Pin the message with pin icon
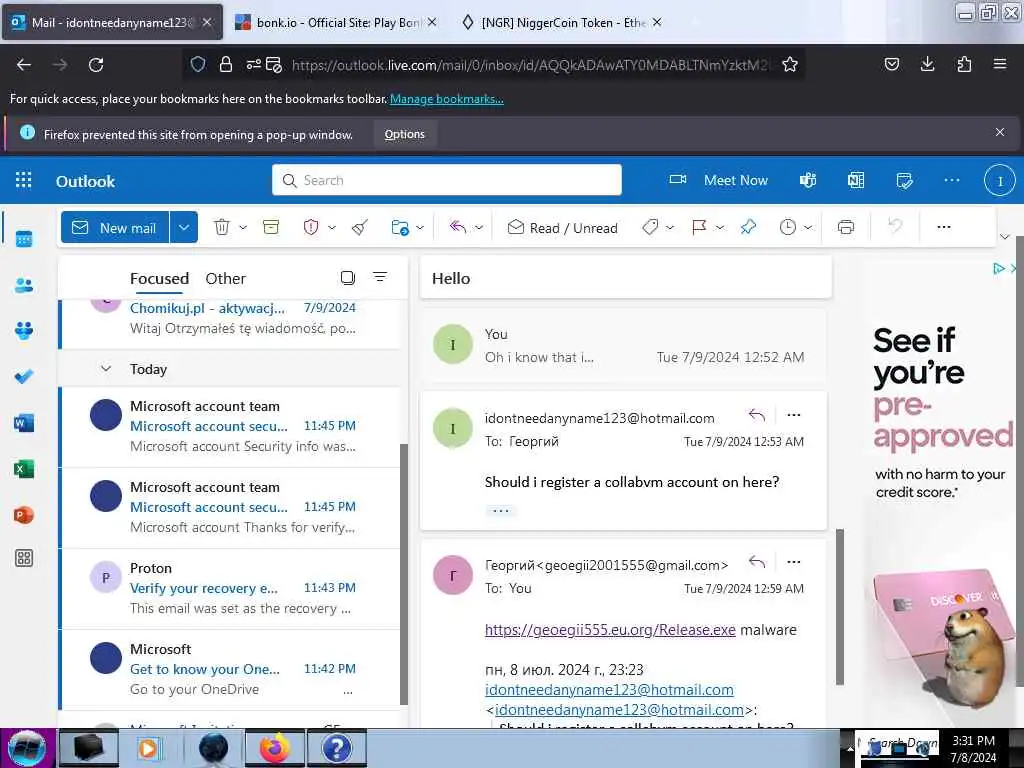The height and width of the screenshot is (768, 1024). (x=748, y=227)
